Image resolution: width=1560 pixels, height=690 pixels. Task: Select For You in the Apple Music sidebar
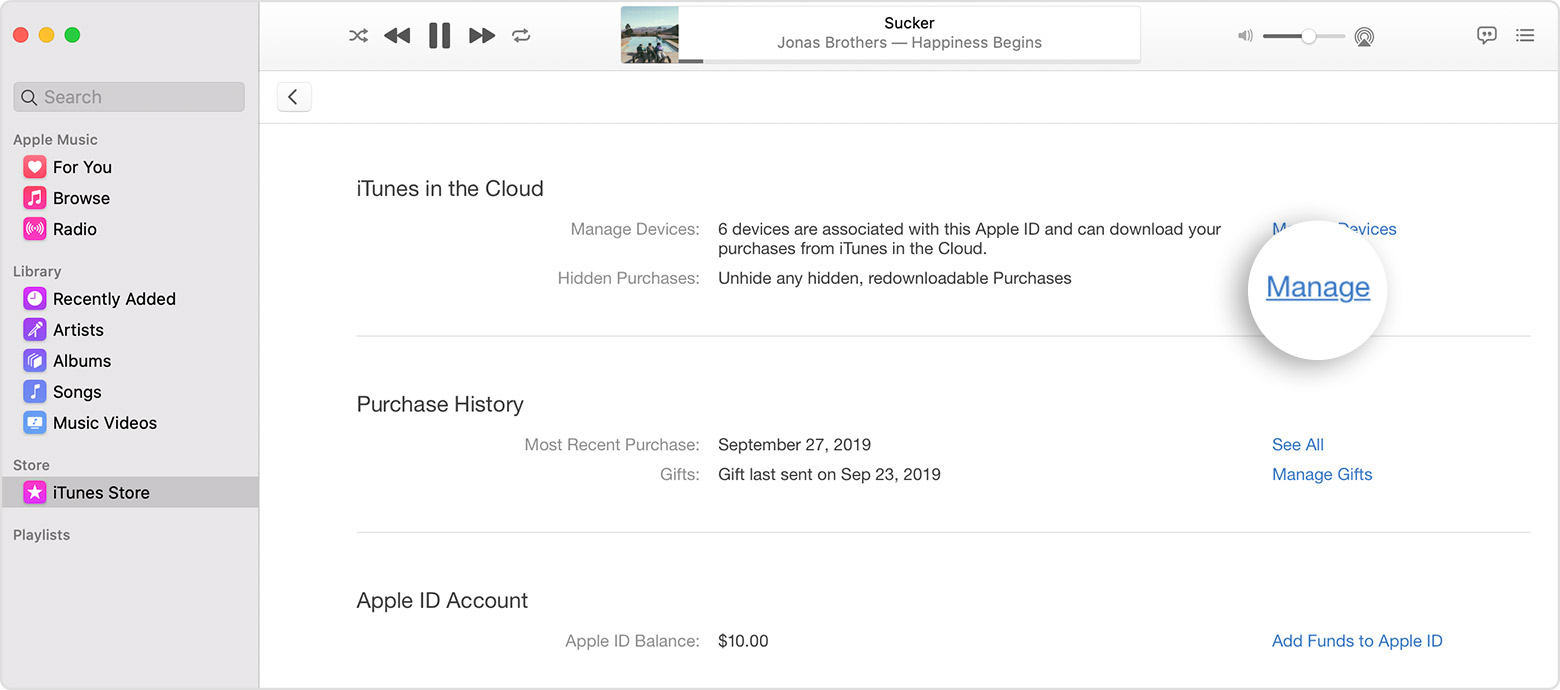tap(82, 167)
